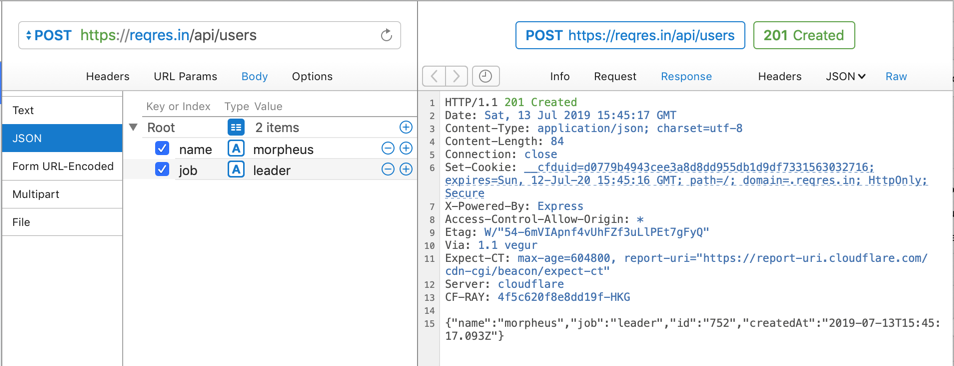Click the job key cell
954x366 pixels.
[x=188, y=171]
